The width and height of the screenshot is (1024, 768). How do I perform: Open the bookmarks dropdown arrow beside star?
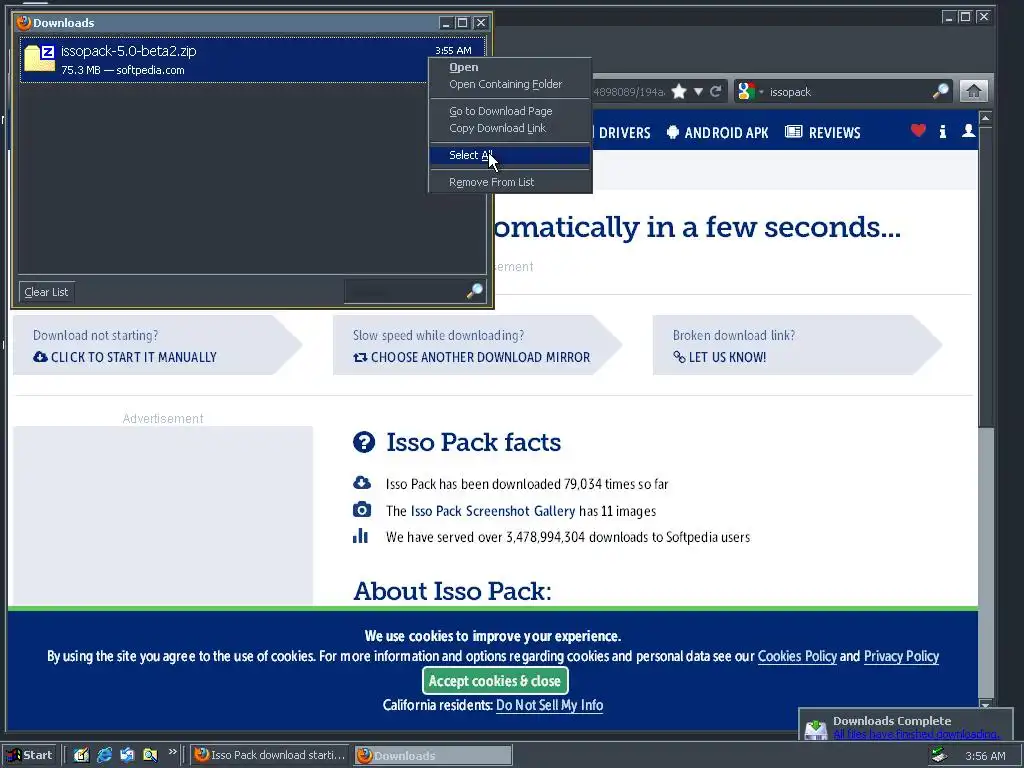[698, 91]
